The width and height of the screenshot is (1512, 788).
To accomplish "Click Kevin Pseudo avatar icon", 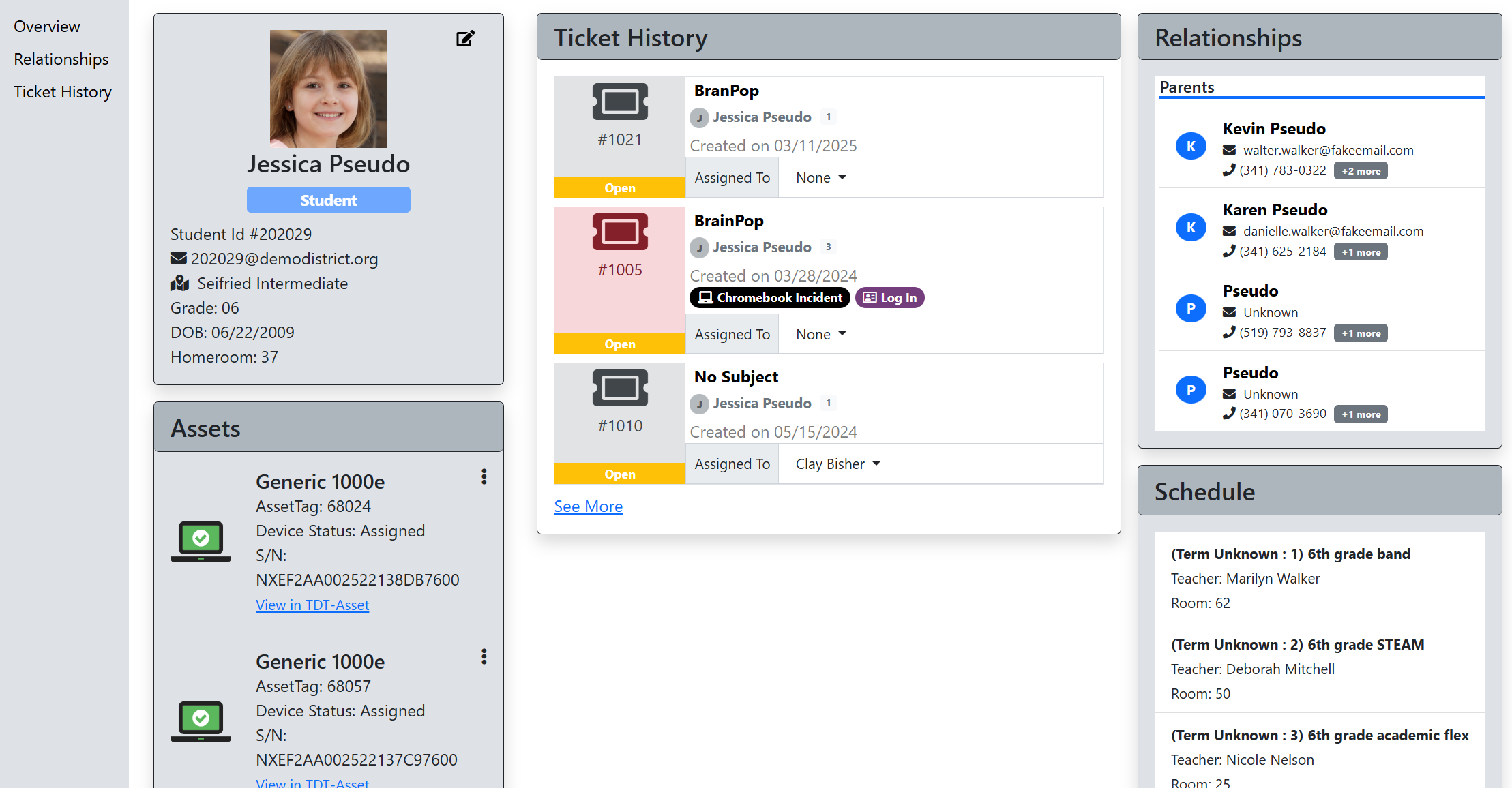I will coord(1191,146).
